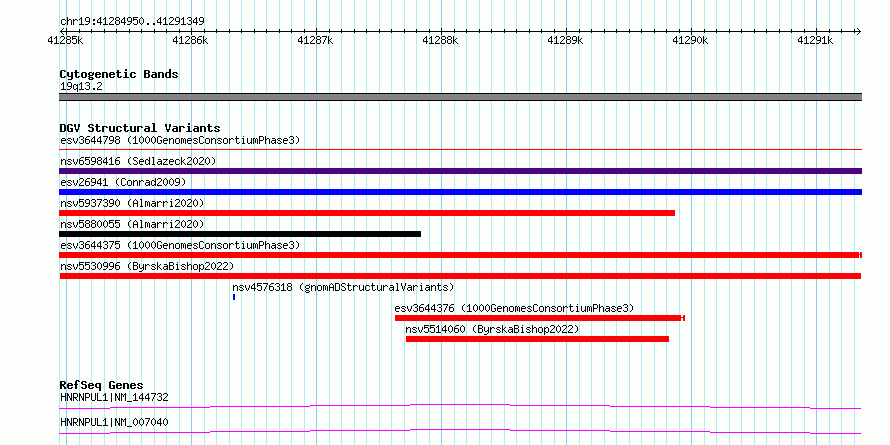Screen dimensions: 890x445
Task: Click the right arrowhead of the ruler
Action: (x=859, y=31)
